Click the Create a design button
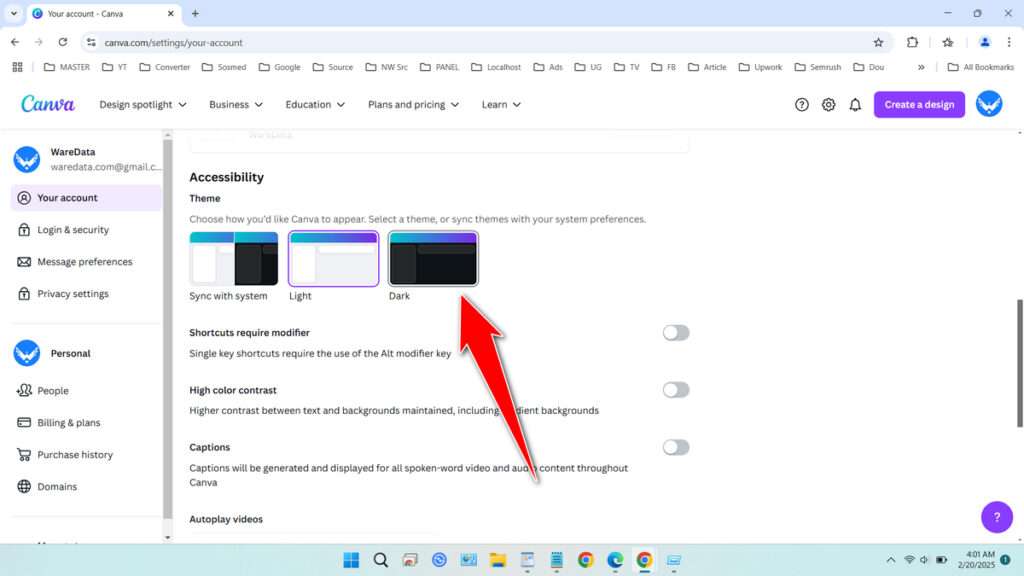The image size is (1024, 576). click(x=919, y=104)
